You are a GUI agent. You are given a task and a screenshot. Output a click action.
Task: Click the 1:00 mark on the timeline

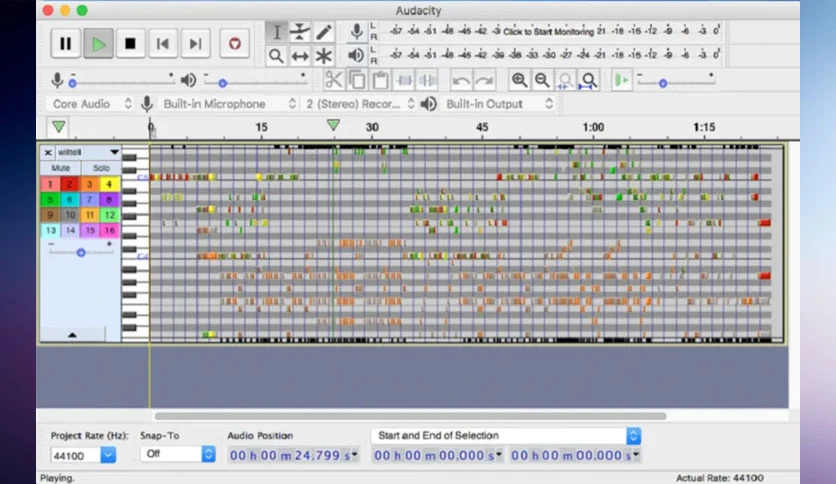click(x=593, y=127)
